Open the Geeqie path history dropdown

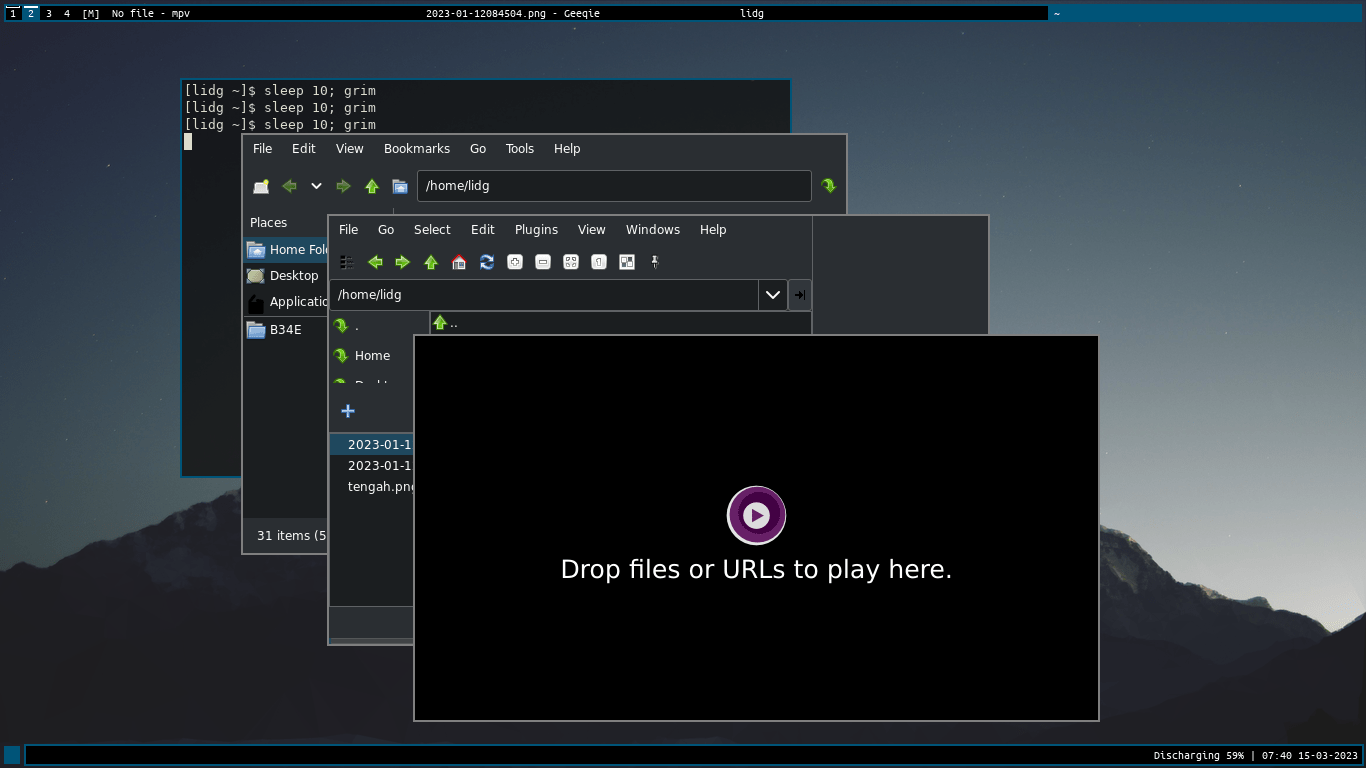pyautogui.click(x=773, y=295)
